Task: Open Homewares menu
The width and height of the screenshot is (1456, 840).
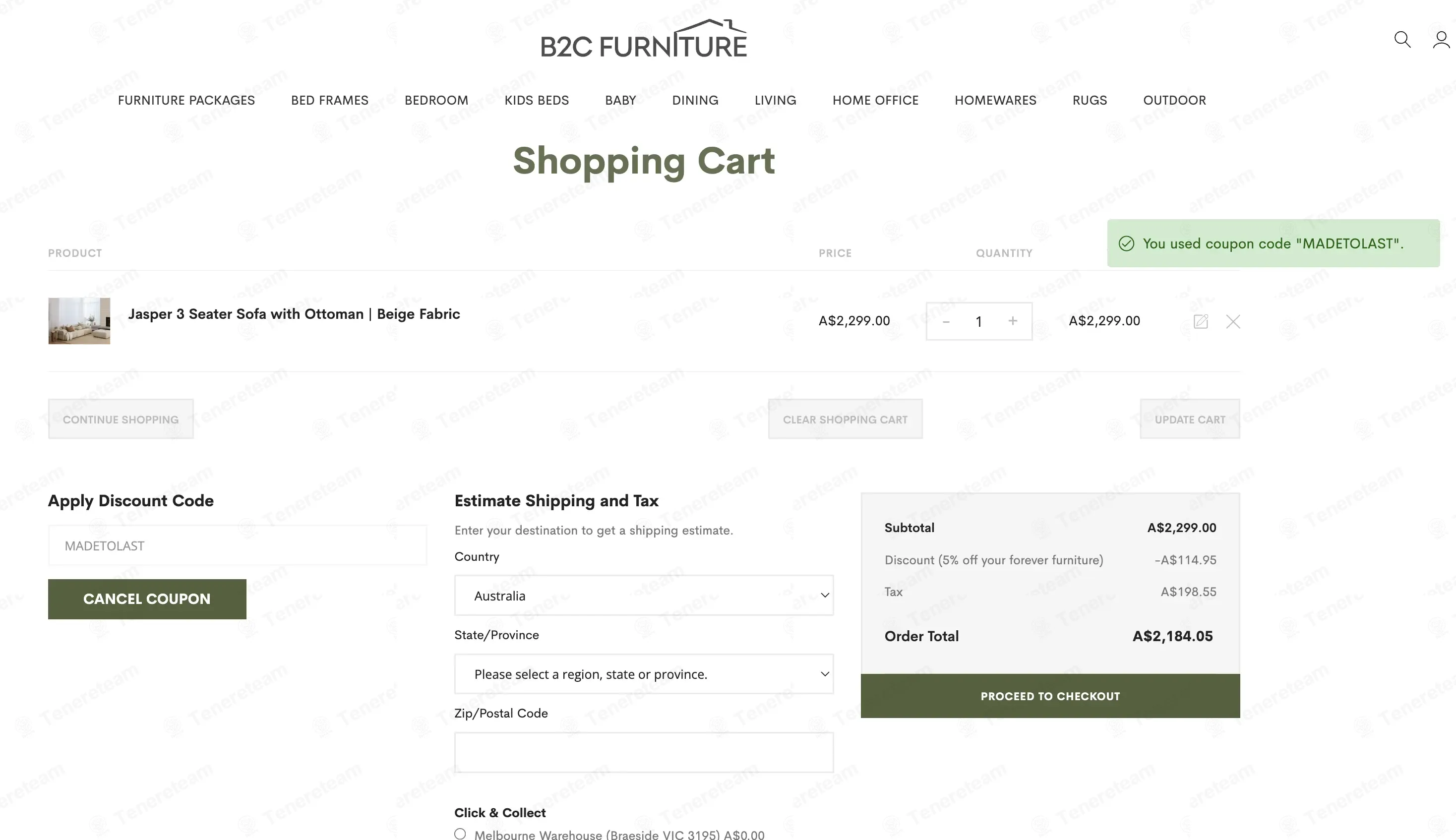Action: coord(996,100)
